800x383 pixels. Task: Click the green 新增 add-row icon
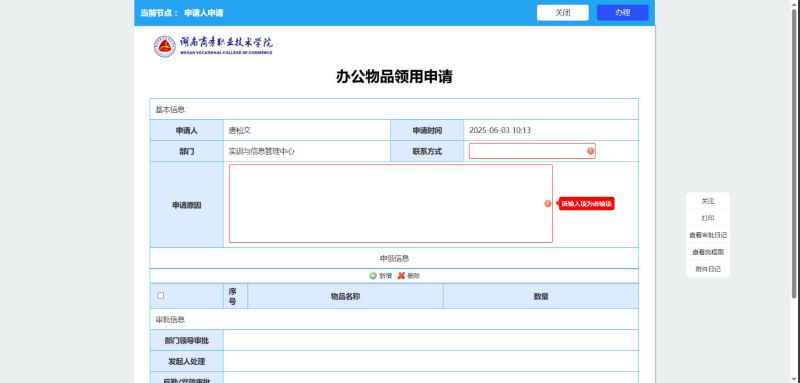(x=372, y=276)
